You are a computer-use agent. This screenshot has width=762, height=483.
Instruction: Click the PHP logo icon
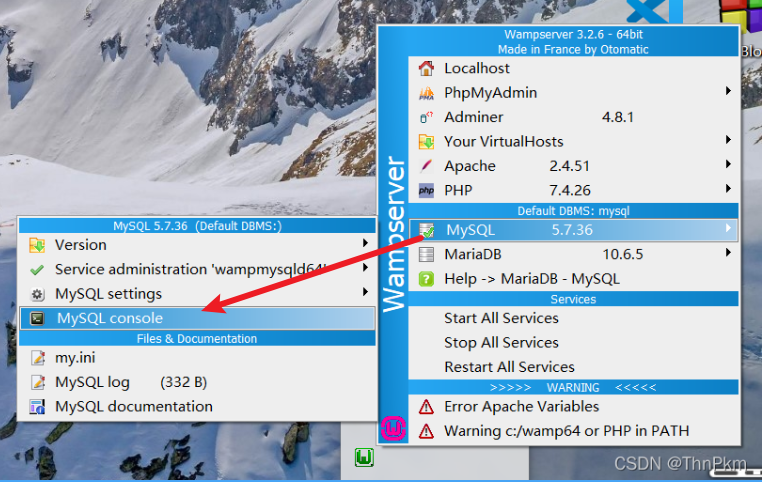pyautogui.click(x=426, y=190)
